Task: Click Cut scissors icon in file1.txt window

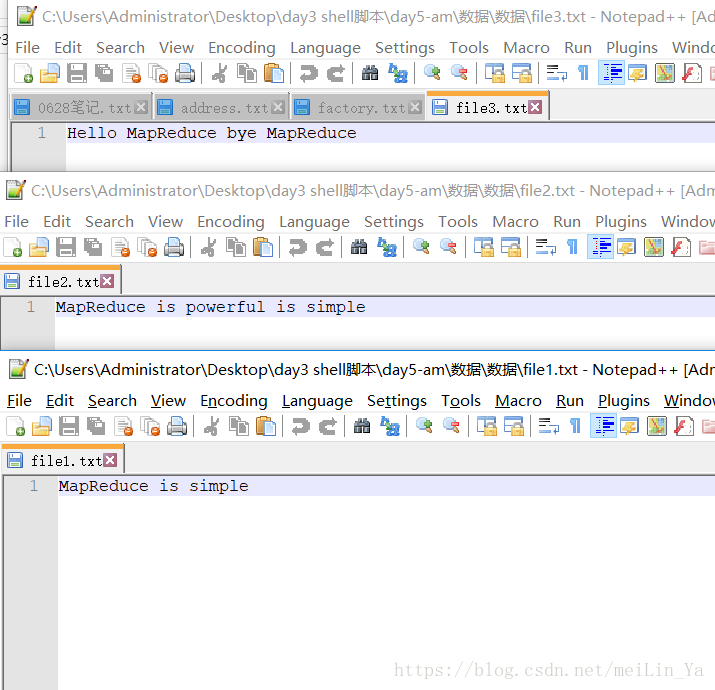Action: (212, 426)
